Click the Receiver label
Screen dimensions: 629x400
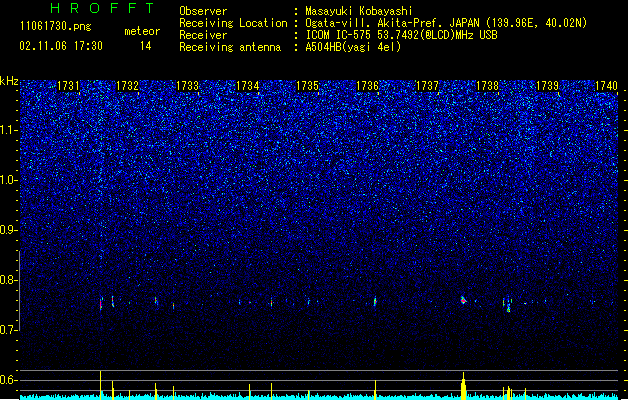coord(203,35)
